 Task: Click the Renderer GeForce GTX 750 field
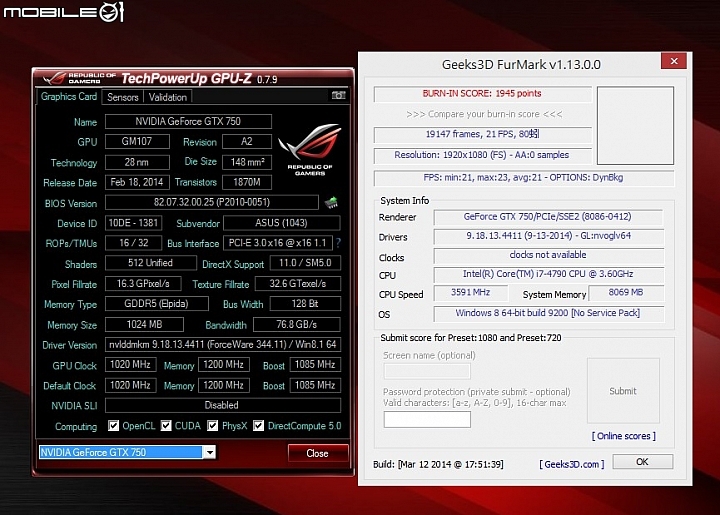click(548, 217)
